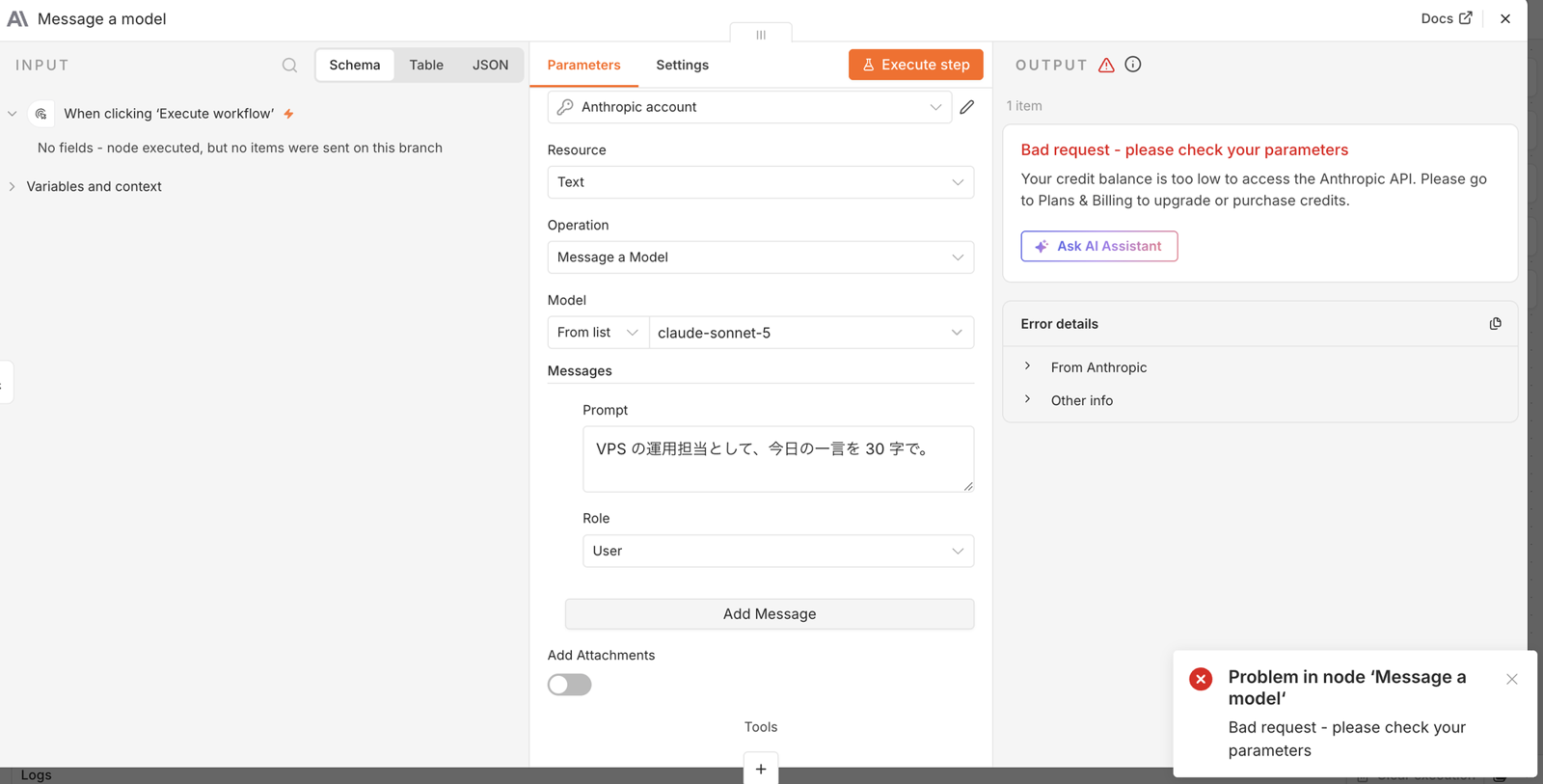Click into the Prompt text area

(778, 459)
